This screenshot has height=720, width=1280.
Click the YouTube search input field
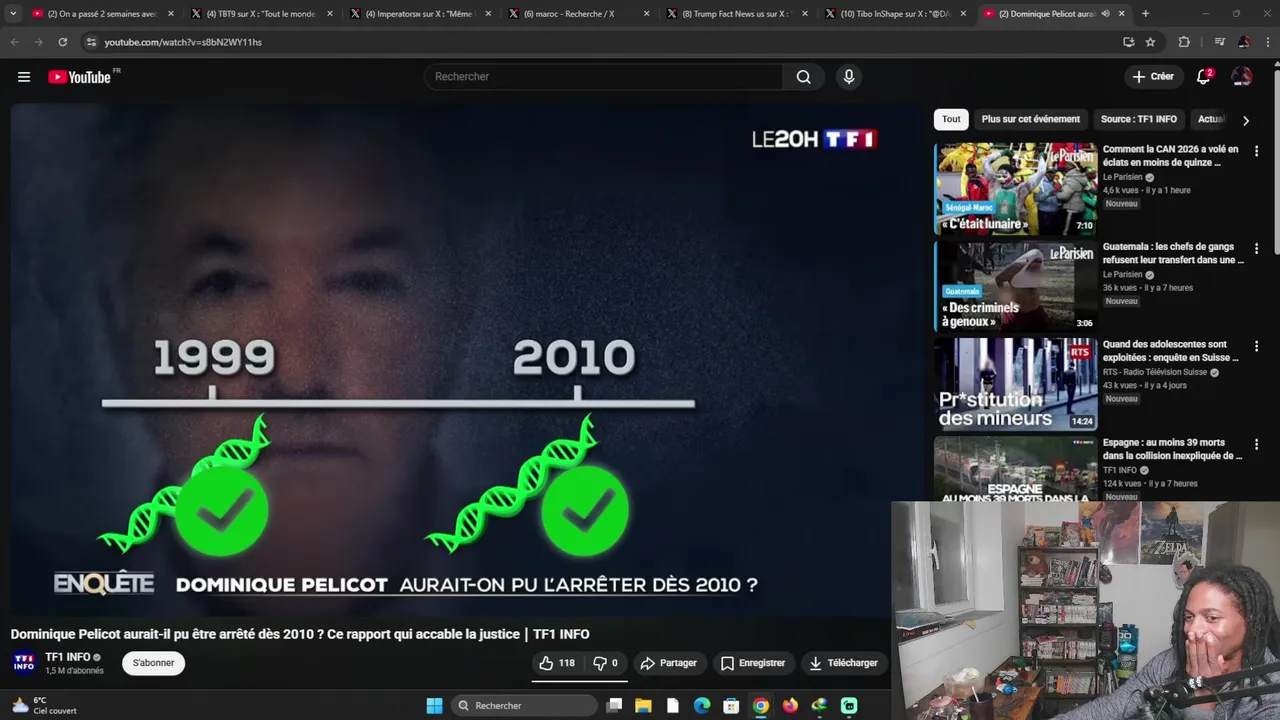604,77
